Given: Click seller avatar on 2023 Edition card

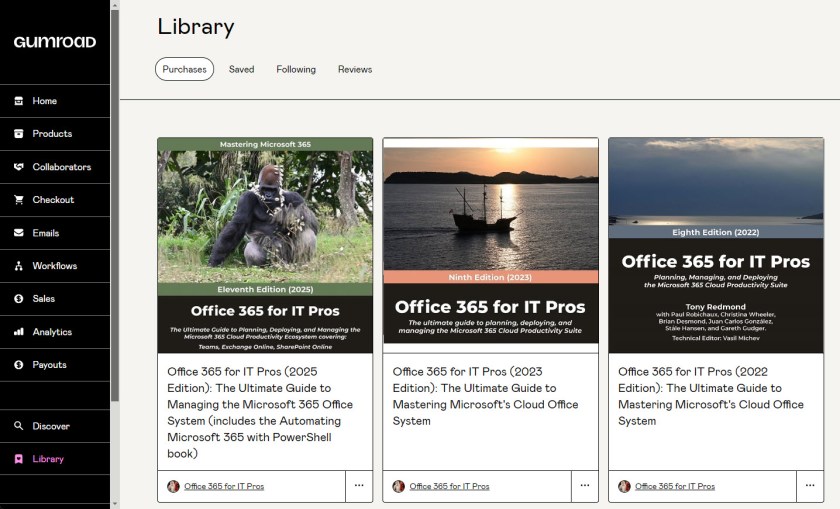Looking at the screenshot, I should (x=399, y=486).
